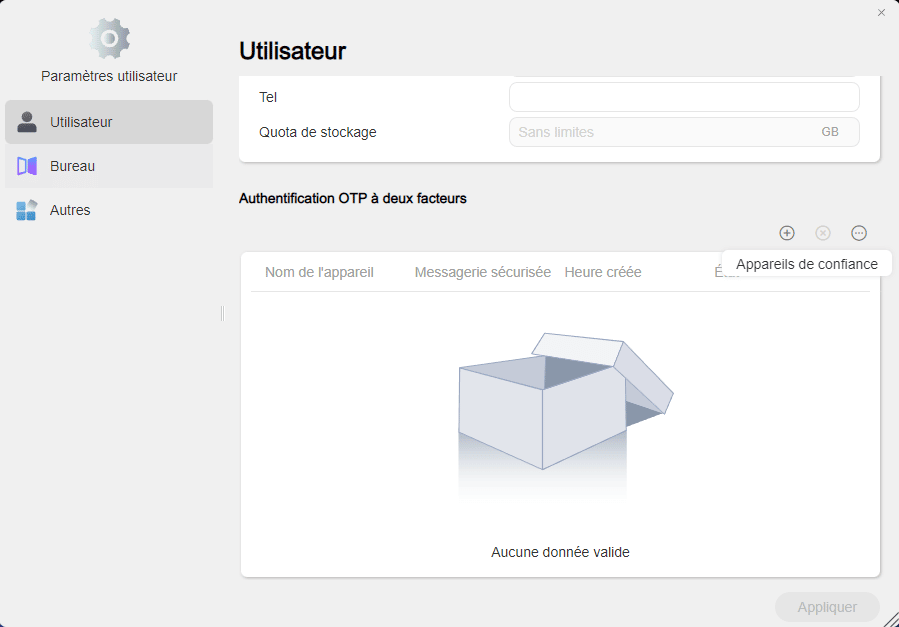Click the Aucune donnée valide message
This screenshot has height=627, width=899.
click(560, 552)
